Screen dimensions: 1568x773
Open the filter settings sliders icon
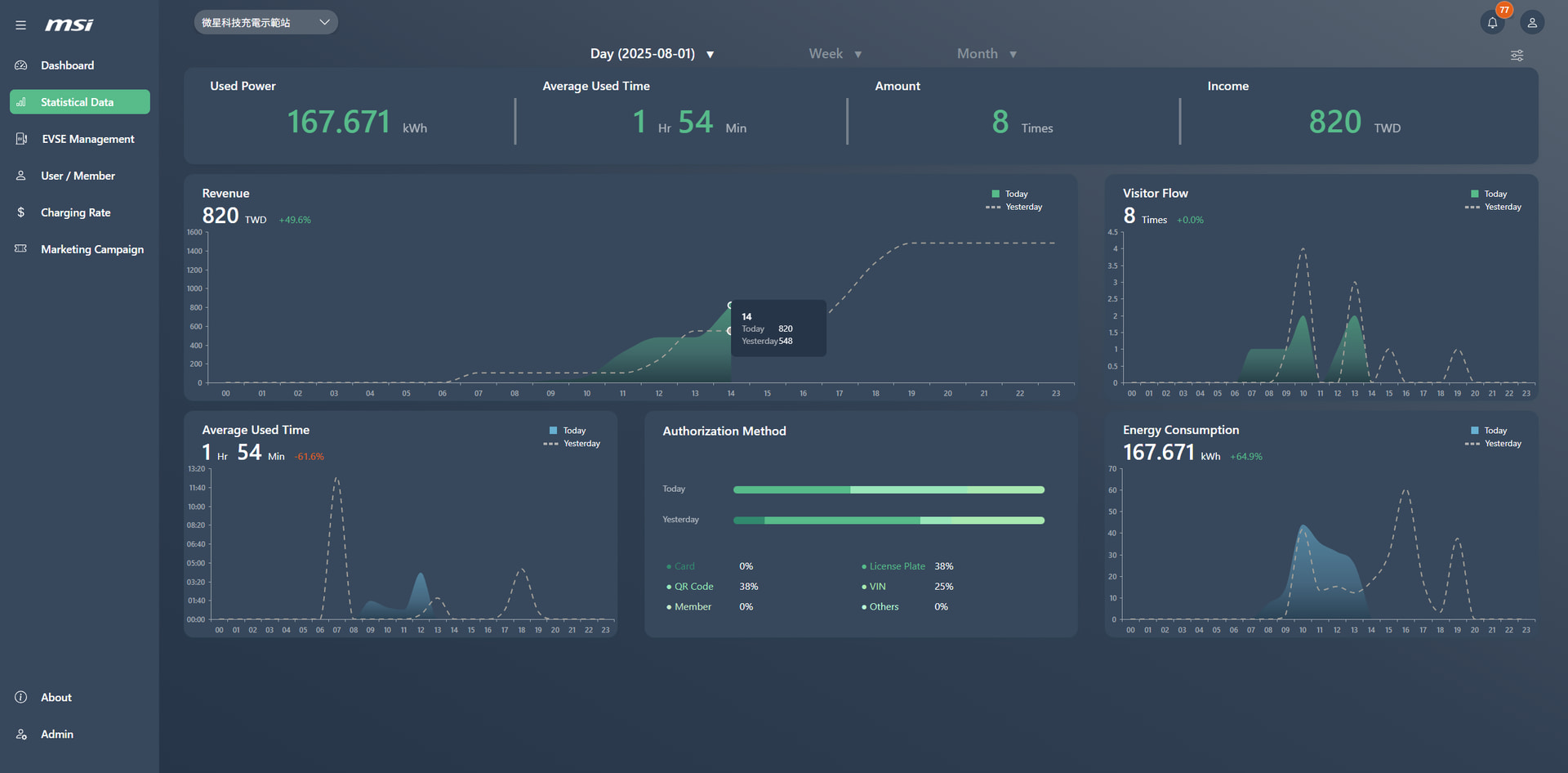coord(1517,56)
